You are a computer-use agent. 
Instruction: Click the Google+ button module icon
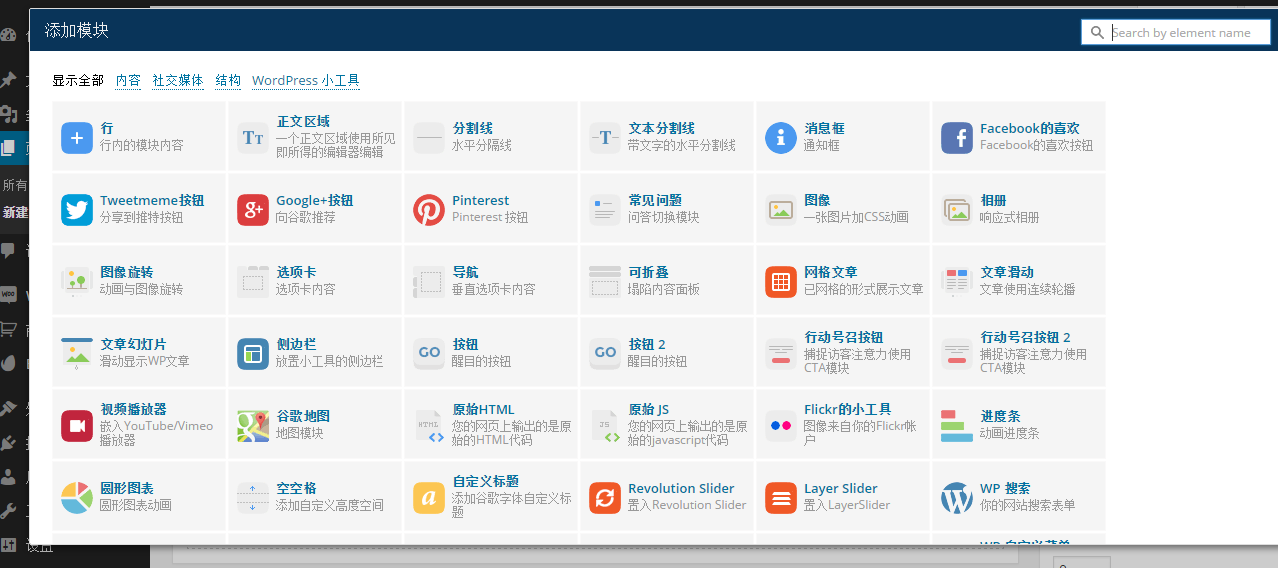point(253,210)
